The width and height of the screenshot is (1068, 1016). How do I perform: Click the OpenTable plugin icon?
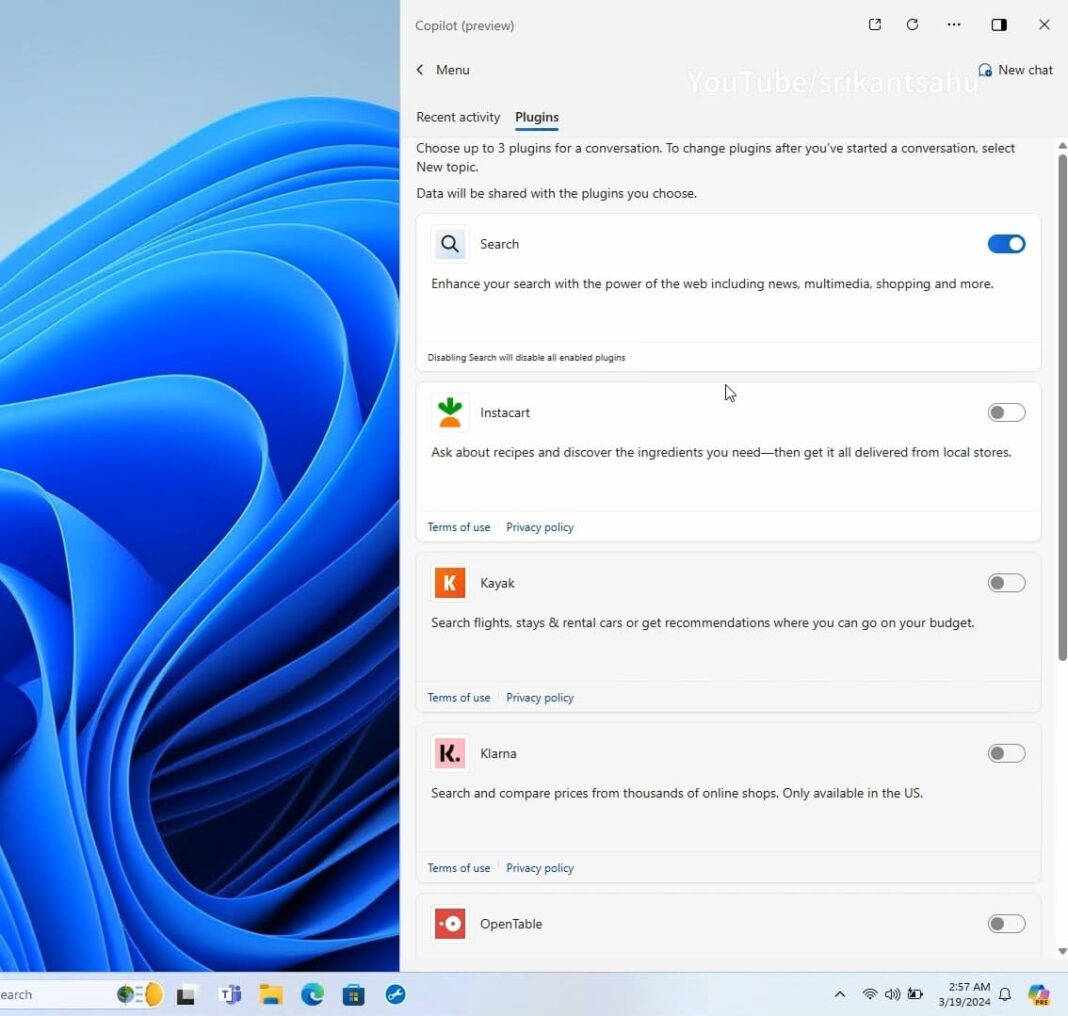click(450, 923)
